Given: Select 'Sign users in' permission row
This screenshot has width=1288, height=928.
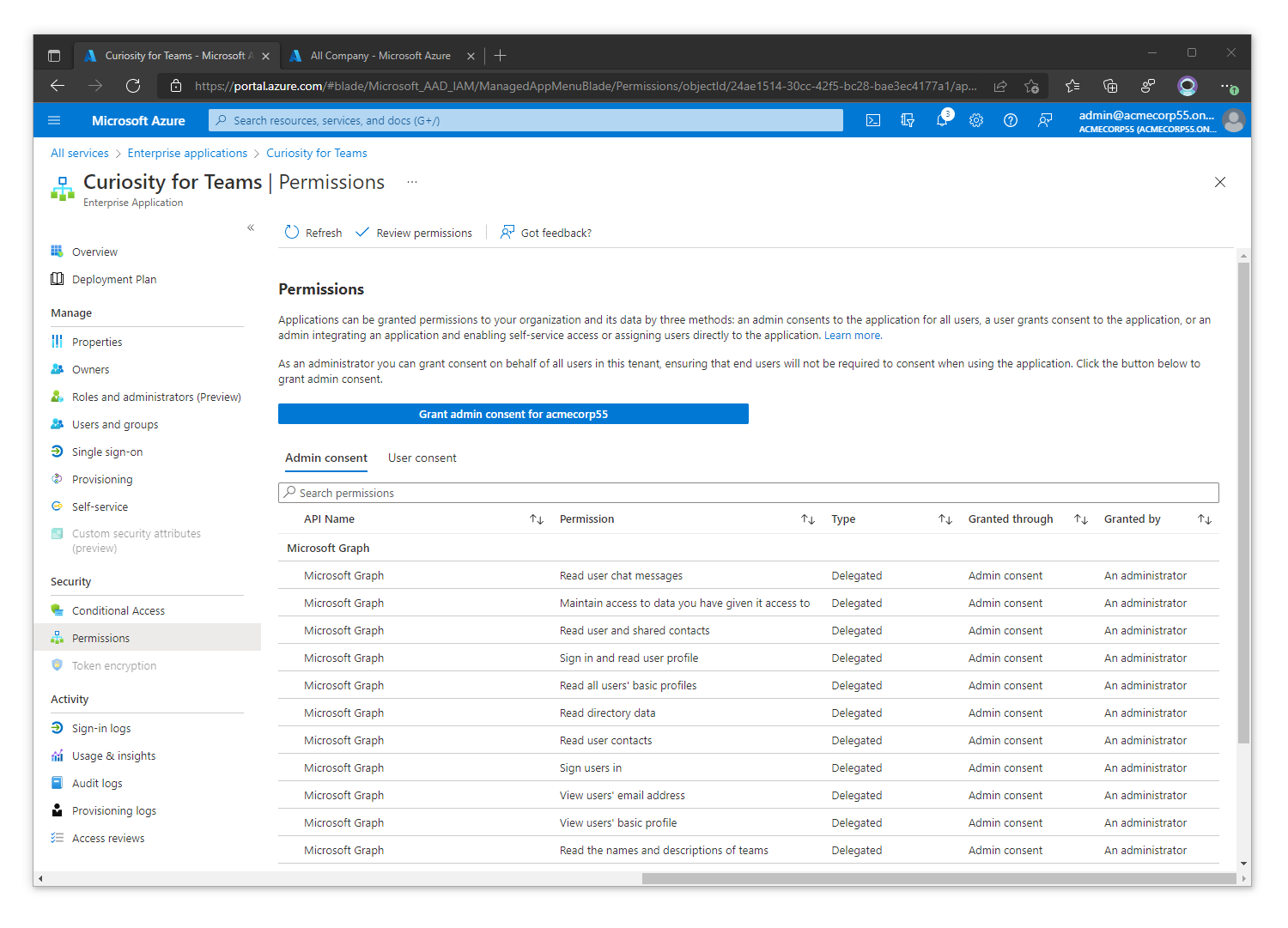Looking at the screenshot, I should 749,767.
